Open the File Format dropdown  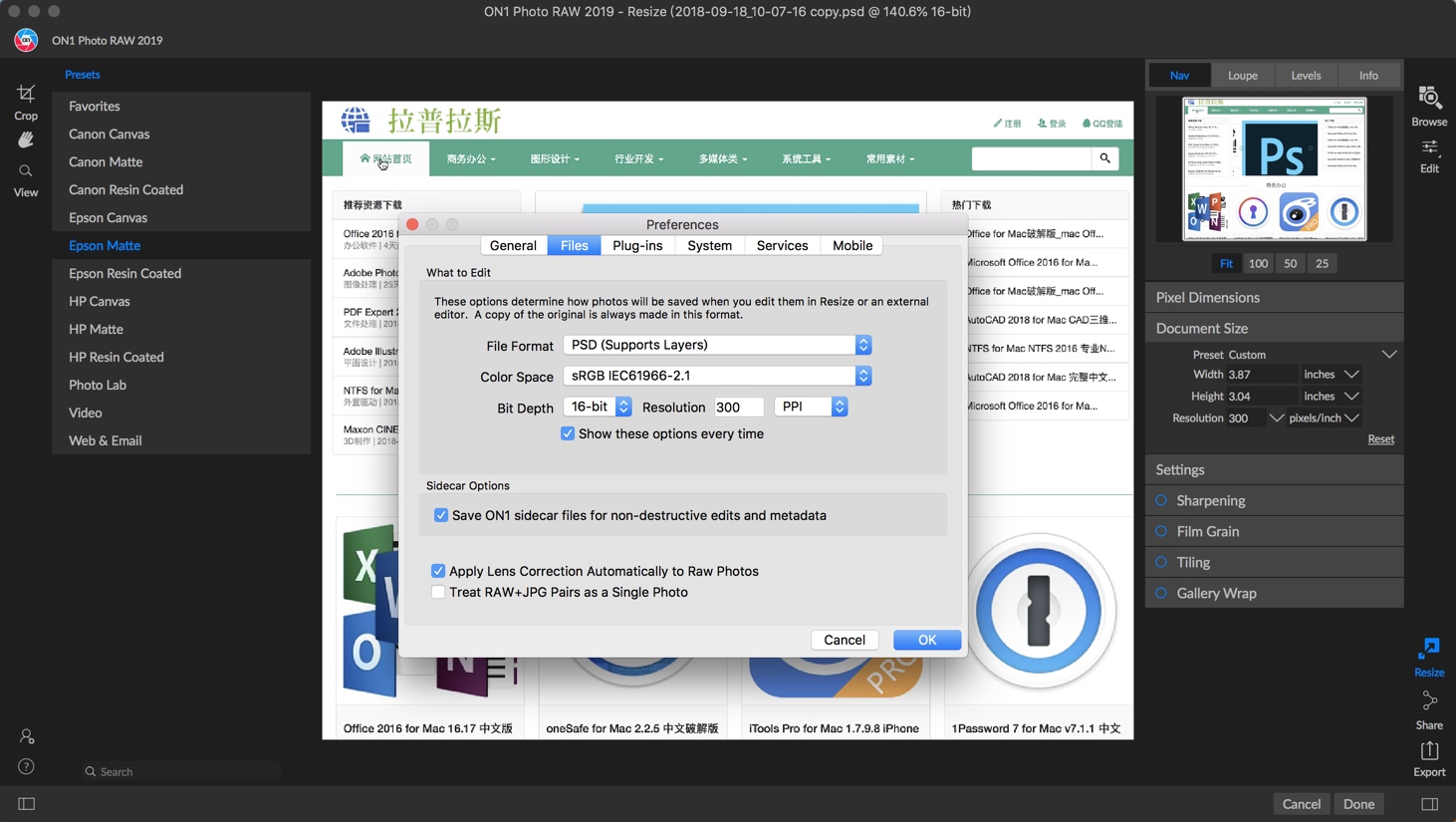pyautogui.click(x=718, y=345)
